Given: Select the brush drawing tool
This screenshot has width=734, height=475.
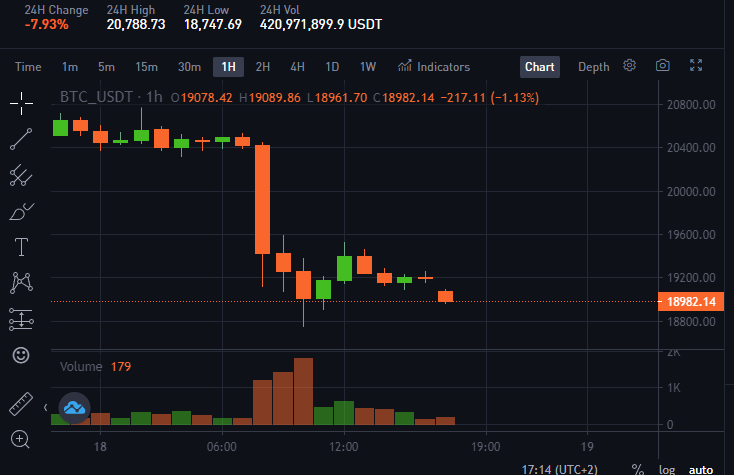Looking at the screenshot, I should 21,212.
